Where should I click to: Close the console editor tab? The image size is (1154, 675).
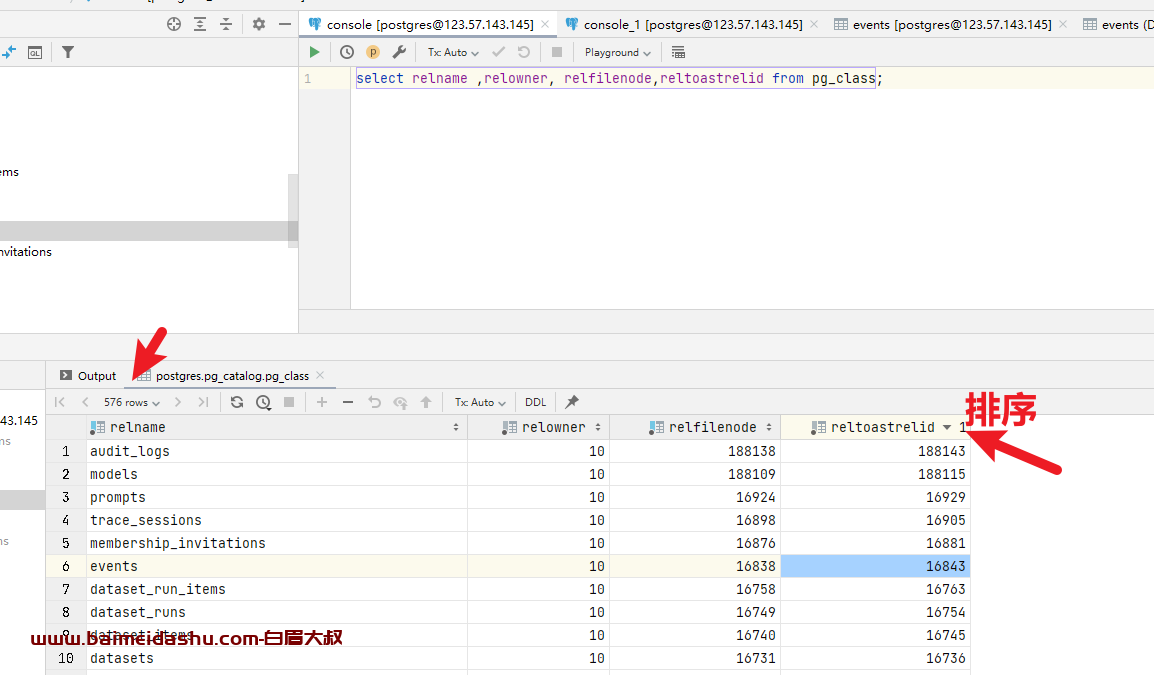[545, 24]
